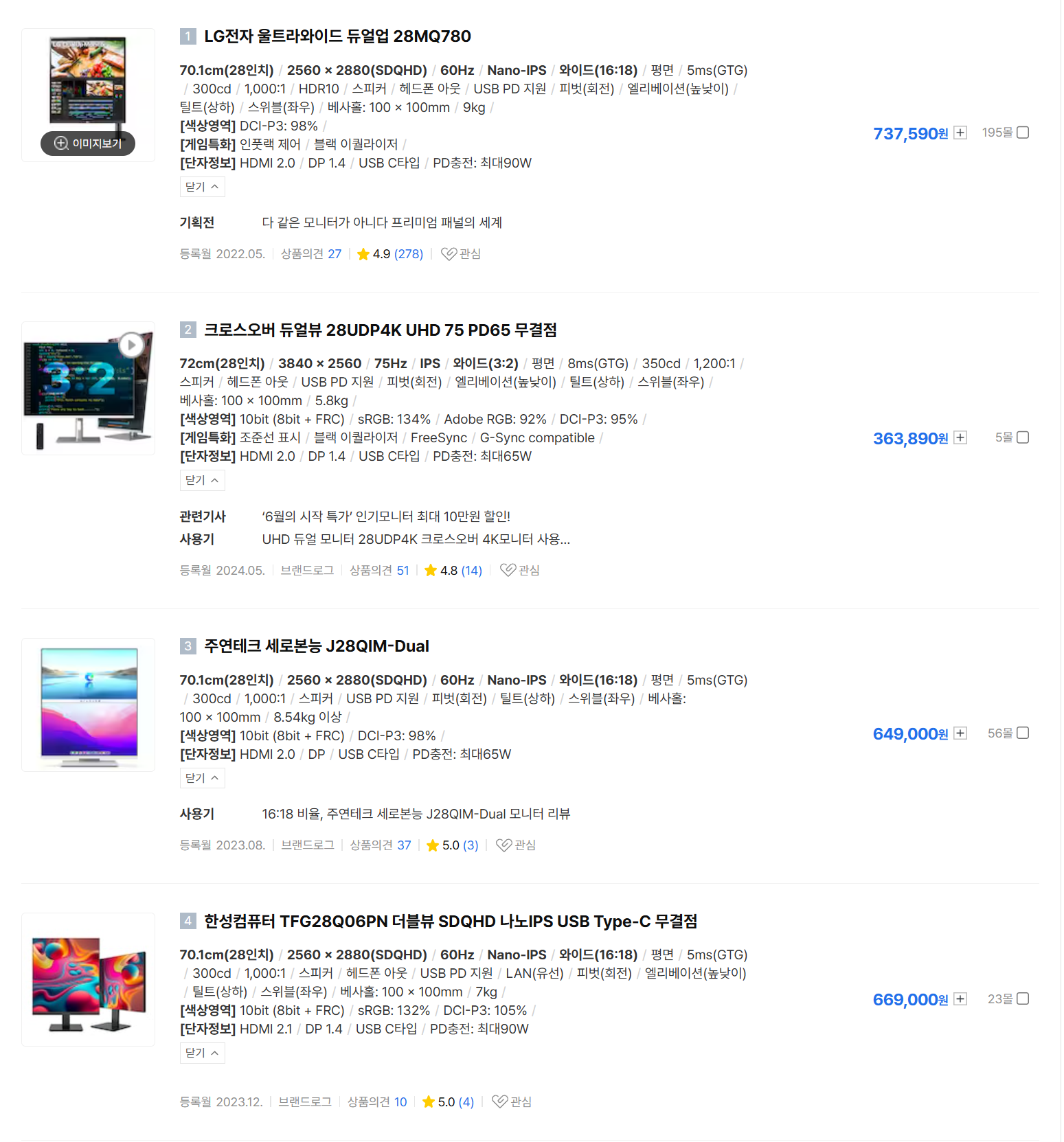This screenshot has height=1142, width=1064.
Task: Open product 한성컴퓨터 TFG28Q06PN 더블뷰
Action: point(451,922)
